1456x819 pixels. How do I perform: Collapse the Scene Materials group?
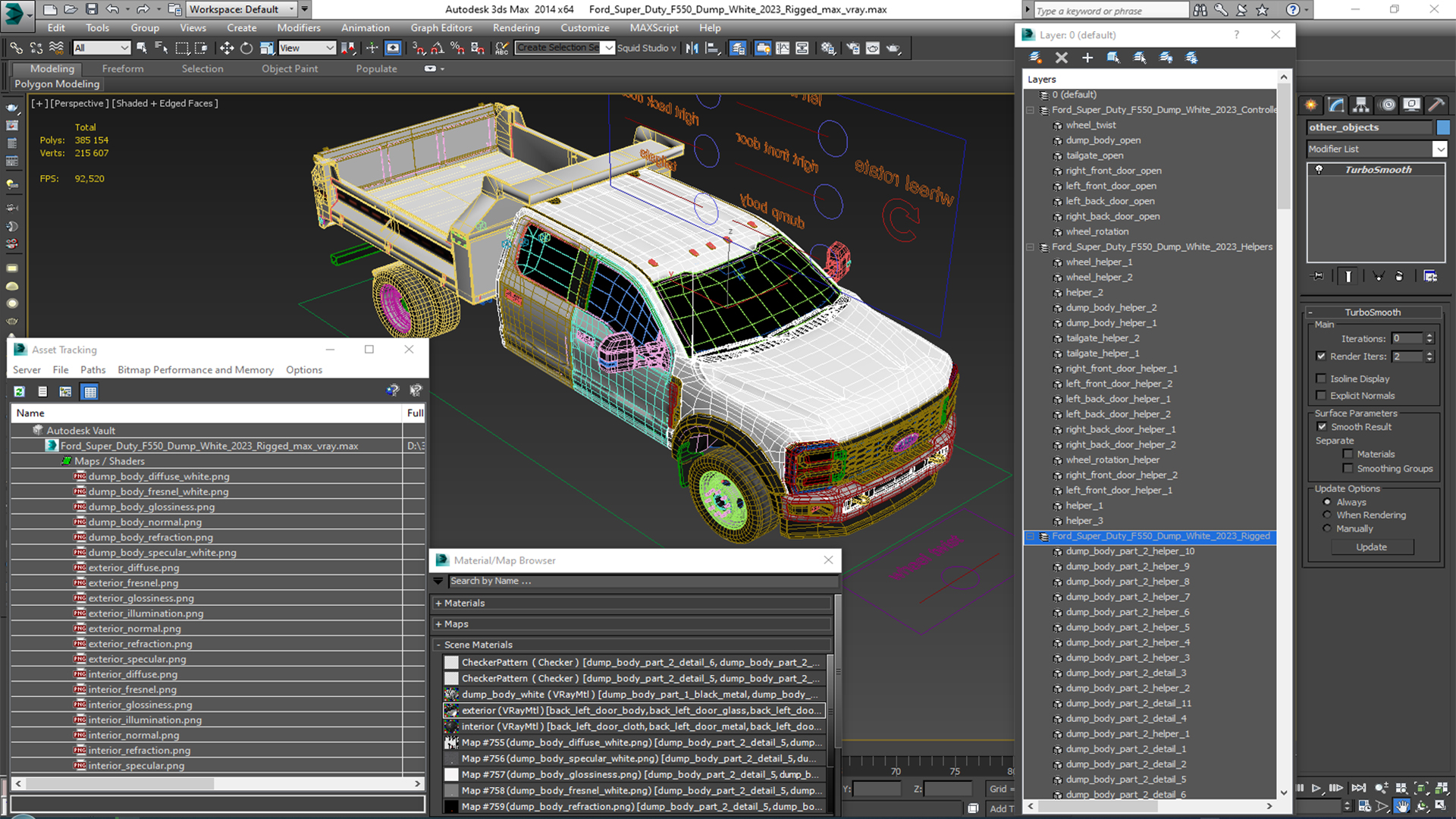click(438, 645)
